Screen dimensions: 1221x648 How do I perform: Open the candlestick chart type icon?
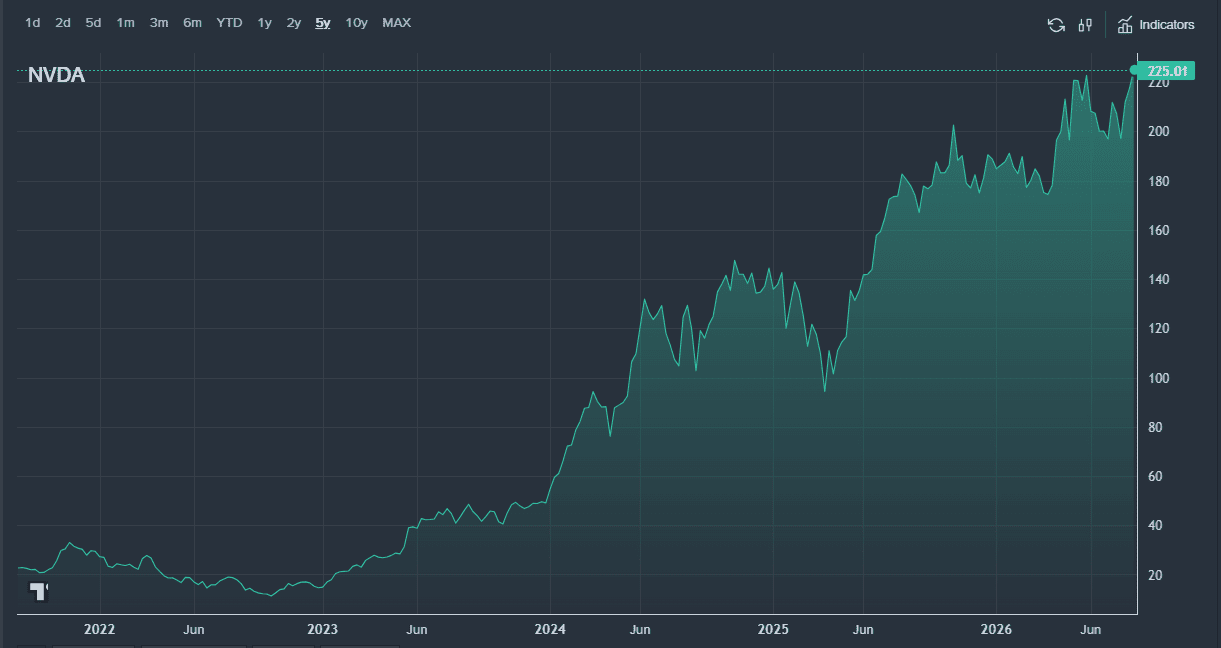(x=1085, y=25)
